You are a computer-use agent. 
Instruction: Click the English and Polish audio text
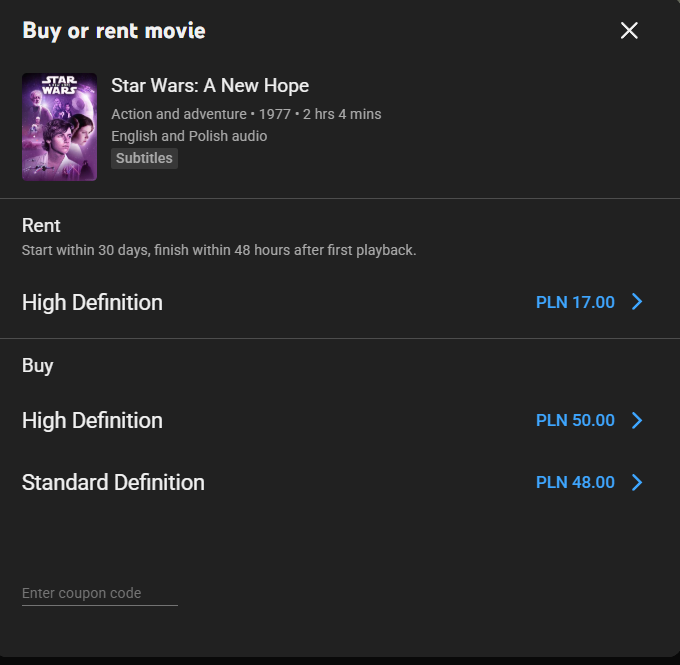(189, 136)
